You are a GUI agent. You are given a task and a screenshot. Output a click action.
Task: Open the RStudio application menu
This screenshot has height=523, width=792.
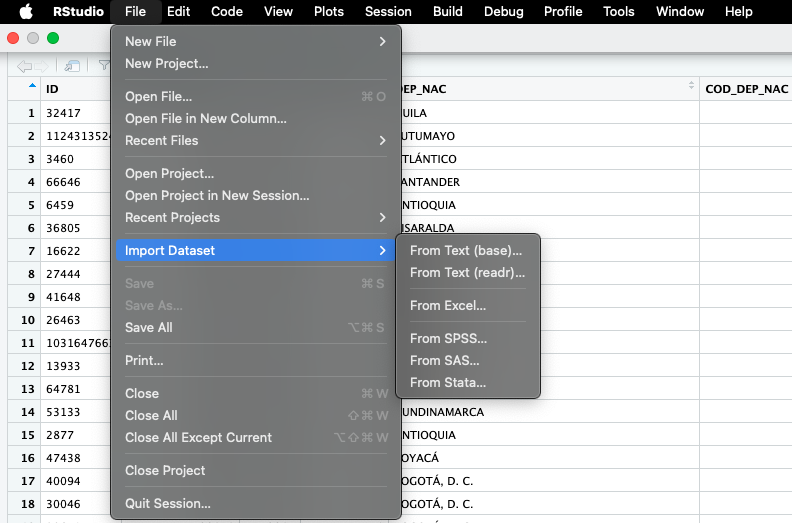click(x=78, y=11)
